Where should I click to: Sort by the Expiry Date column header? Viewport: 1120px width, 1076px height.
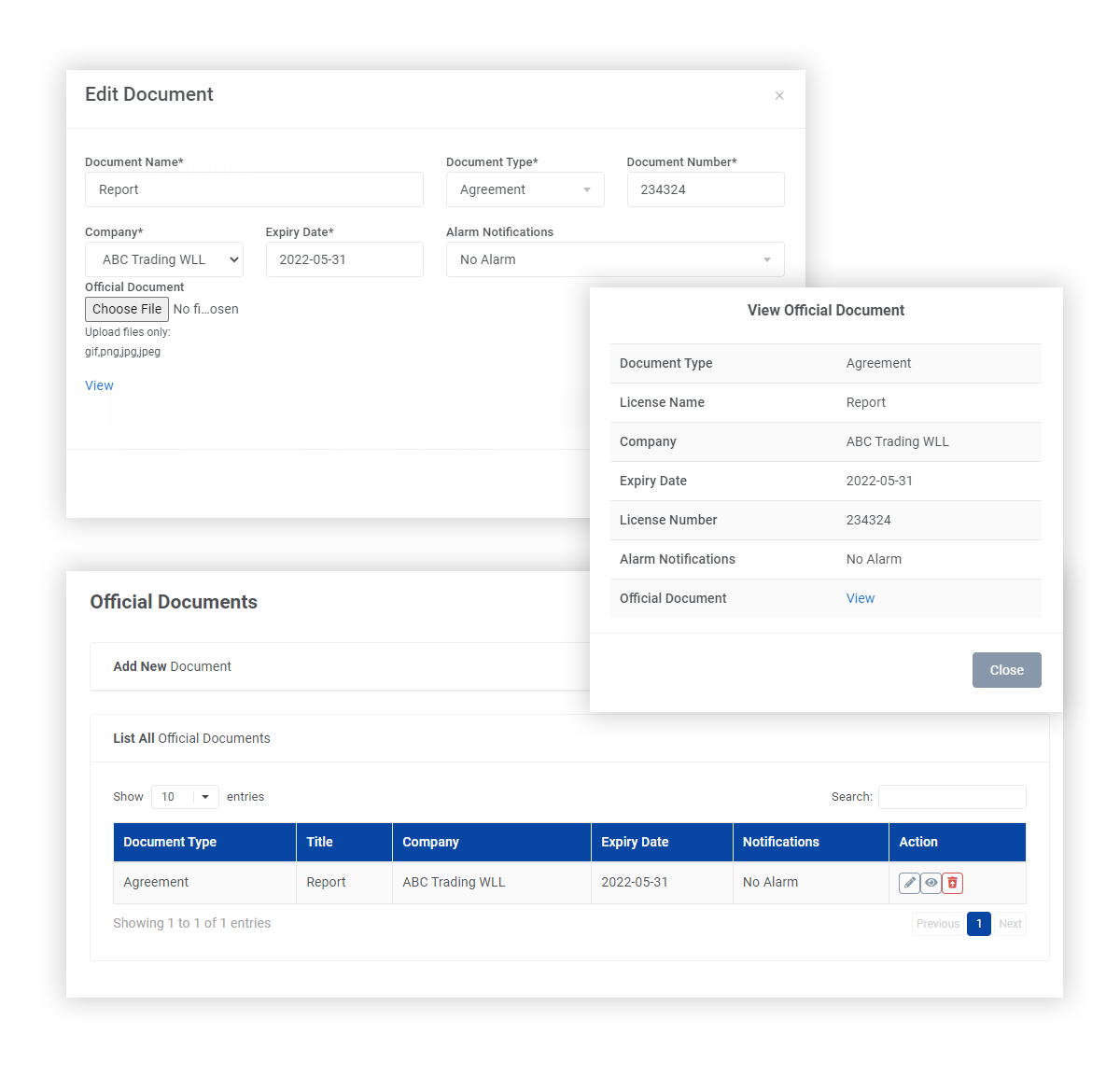(635, 842)
